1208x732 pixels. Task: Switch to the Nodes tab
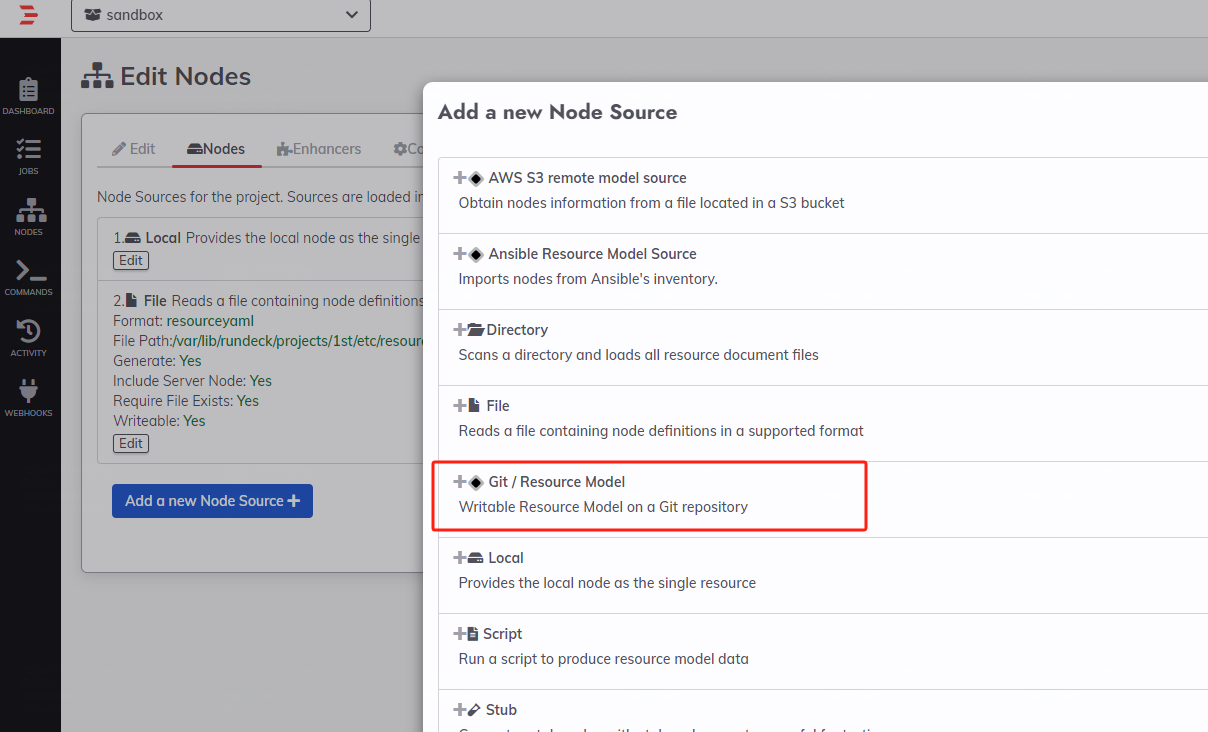216,148
